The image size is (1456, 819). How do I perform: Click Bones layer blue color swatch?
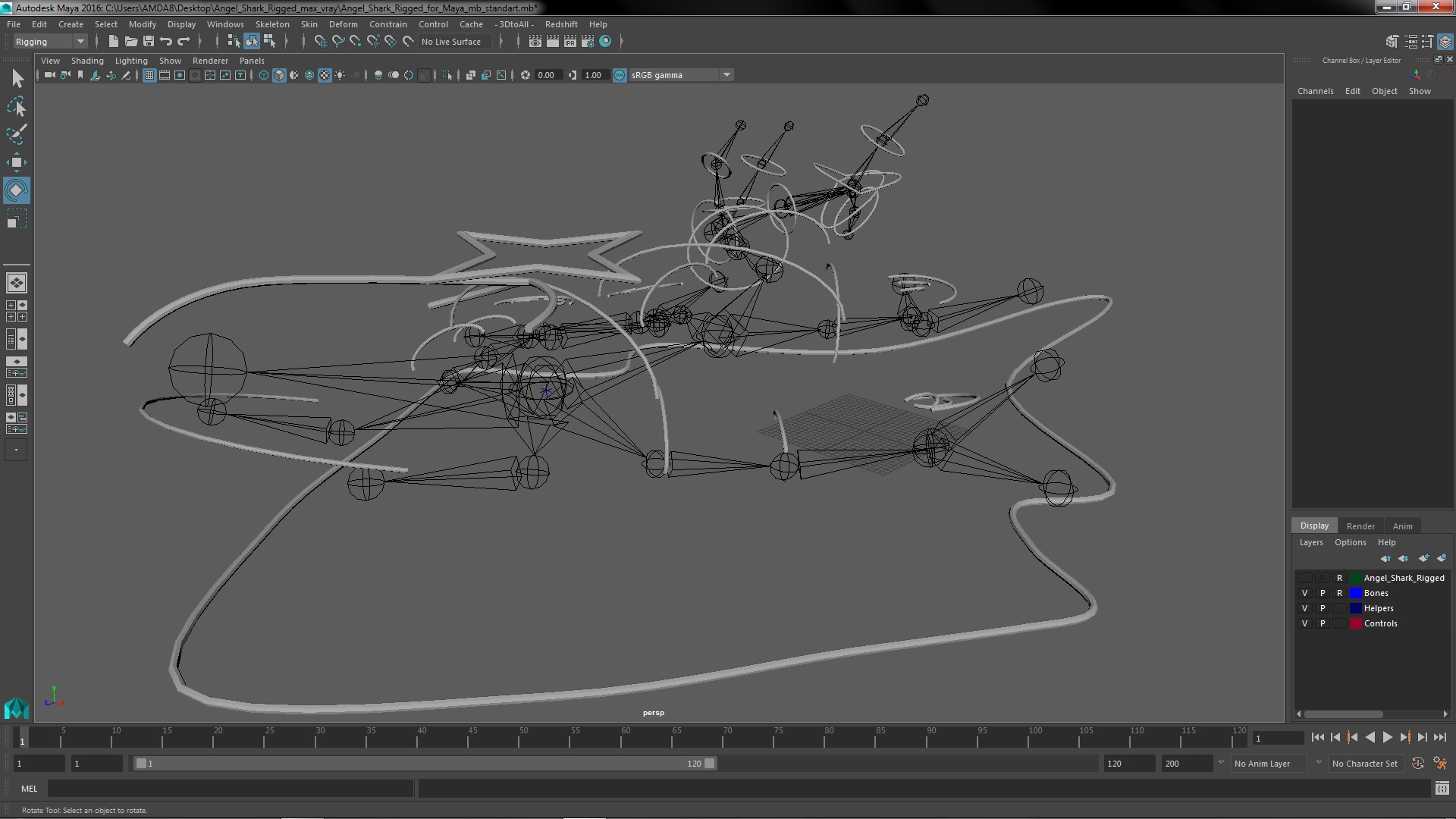tap(1356, 593)
